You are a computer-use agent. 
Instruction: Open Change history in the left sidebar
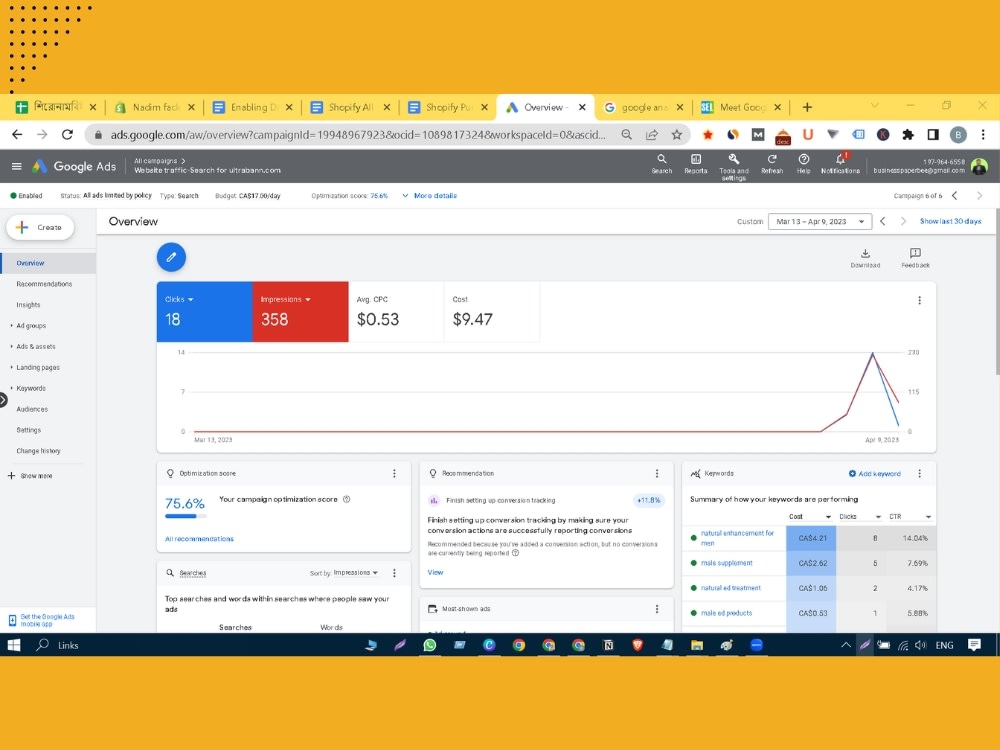(38, 451)
